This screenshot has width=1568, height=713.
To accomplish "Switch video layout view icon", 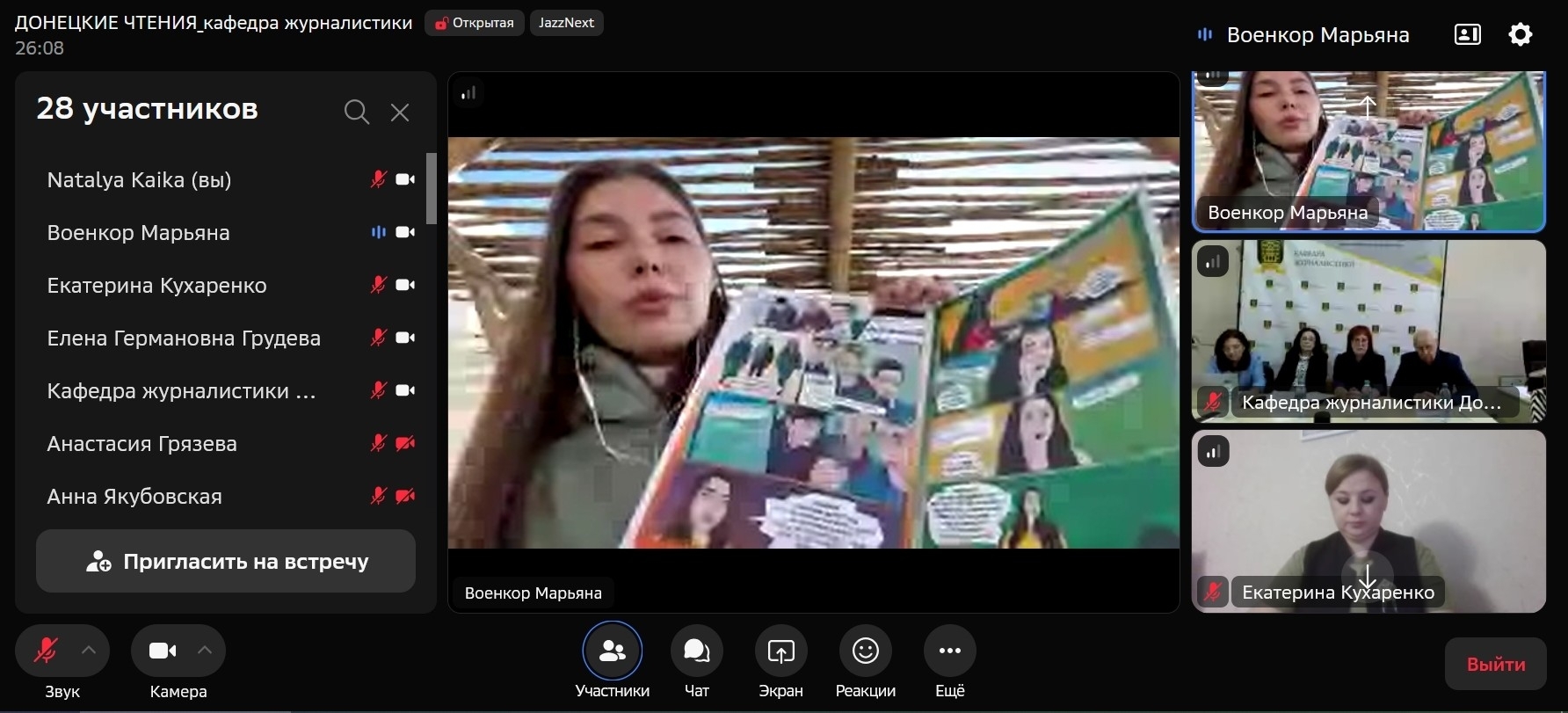I will (1467, 35).
